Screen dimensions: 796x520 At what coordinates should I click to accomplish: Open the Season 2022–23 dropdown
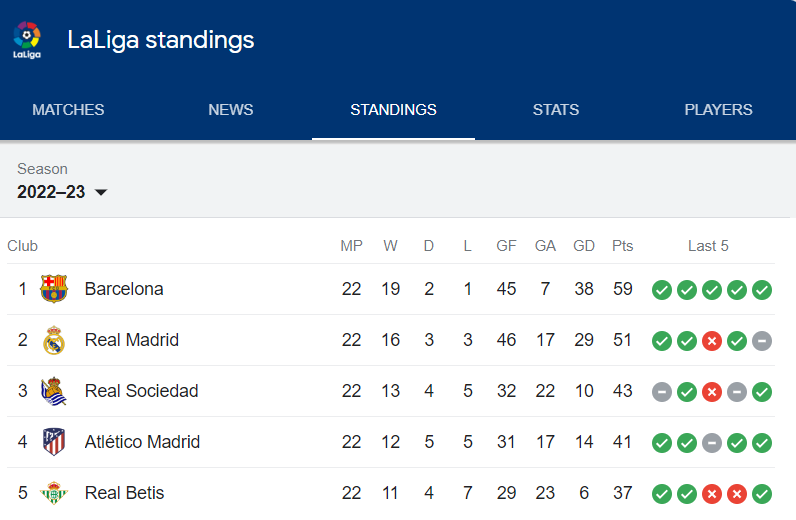[62, 192]
